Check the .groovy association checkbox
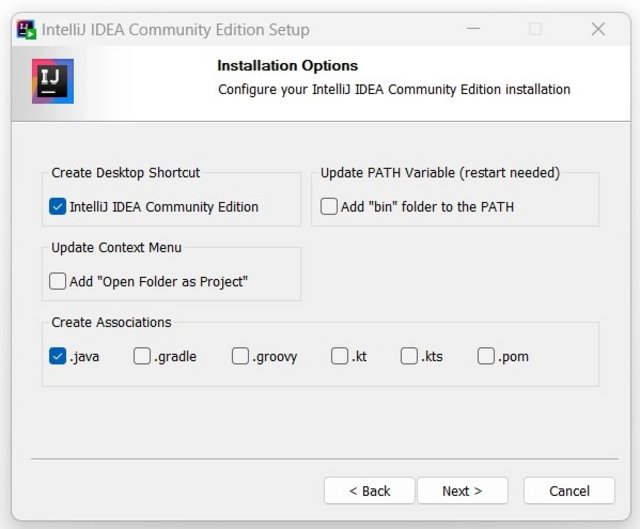The image size is (640, 529). pyautogui.click(x=240, y=356)
